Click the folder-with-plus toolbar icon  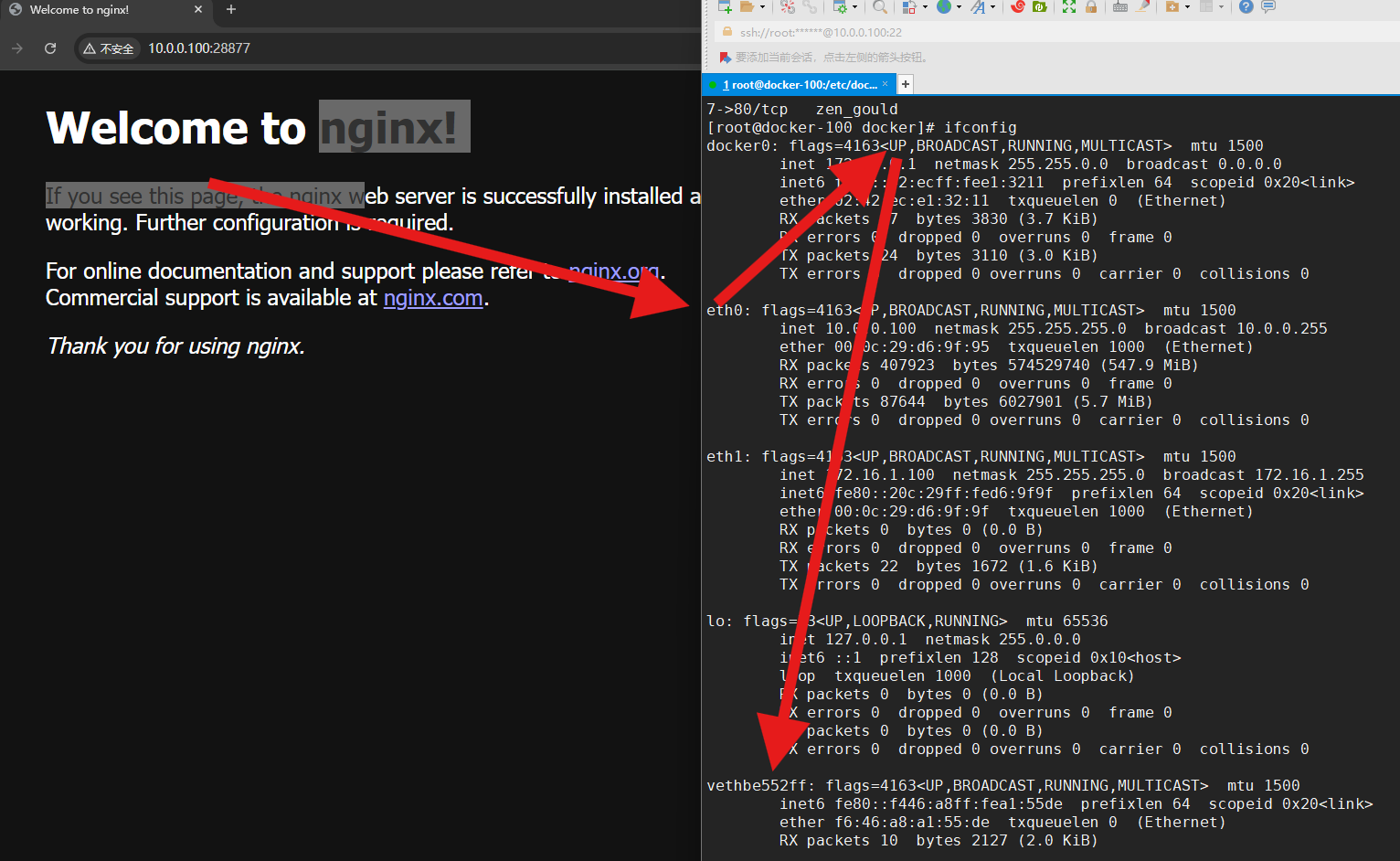coord(1172,6)
